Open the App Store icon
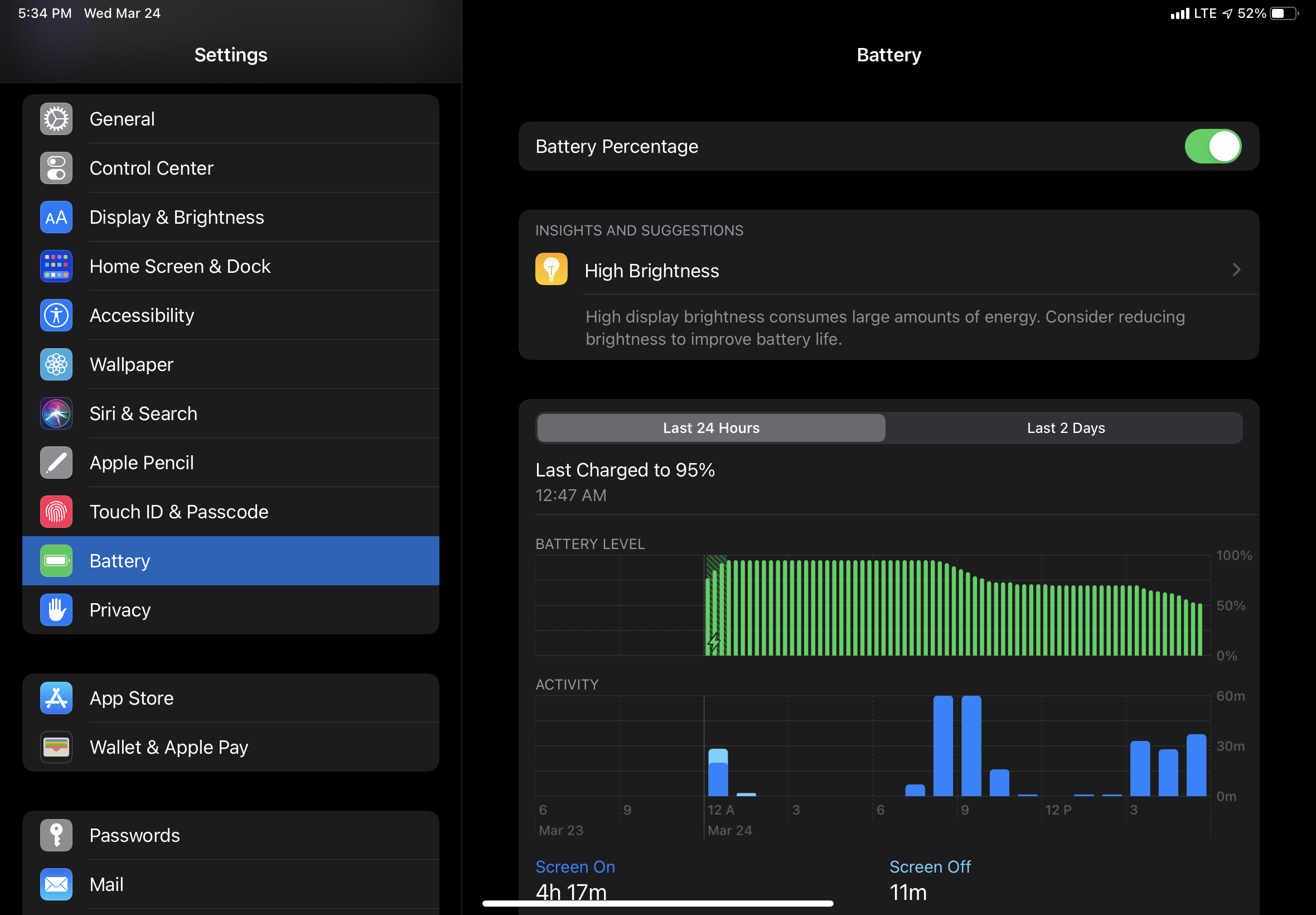1316x915 pixels. [x=56, y=698]
